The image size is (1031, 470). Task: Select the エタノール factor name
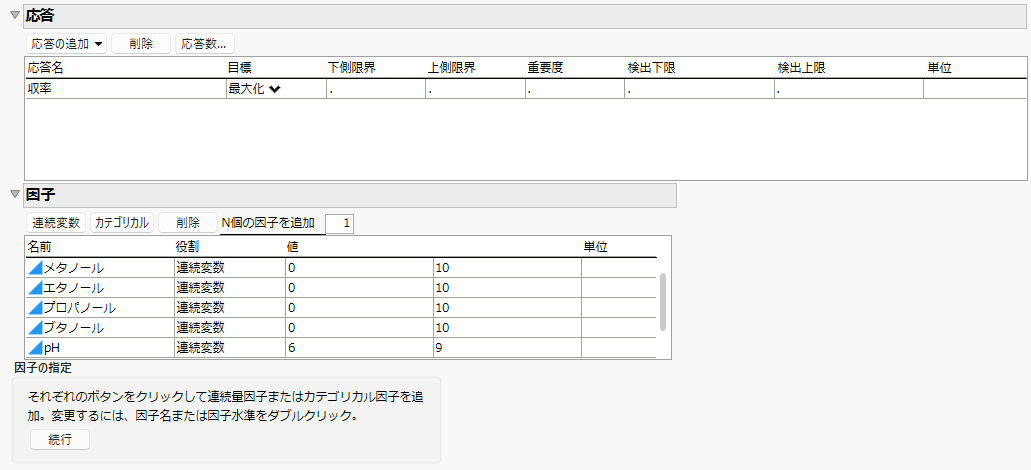(x=73, y=287)
